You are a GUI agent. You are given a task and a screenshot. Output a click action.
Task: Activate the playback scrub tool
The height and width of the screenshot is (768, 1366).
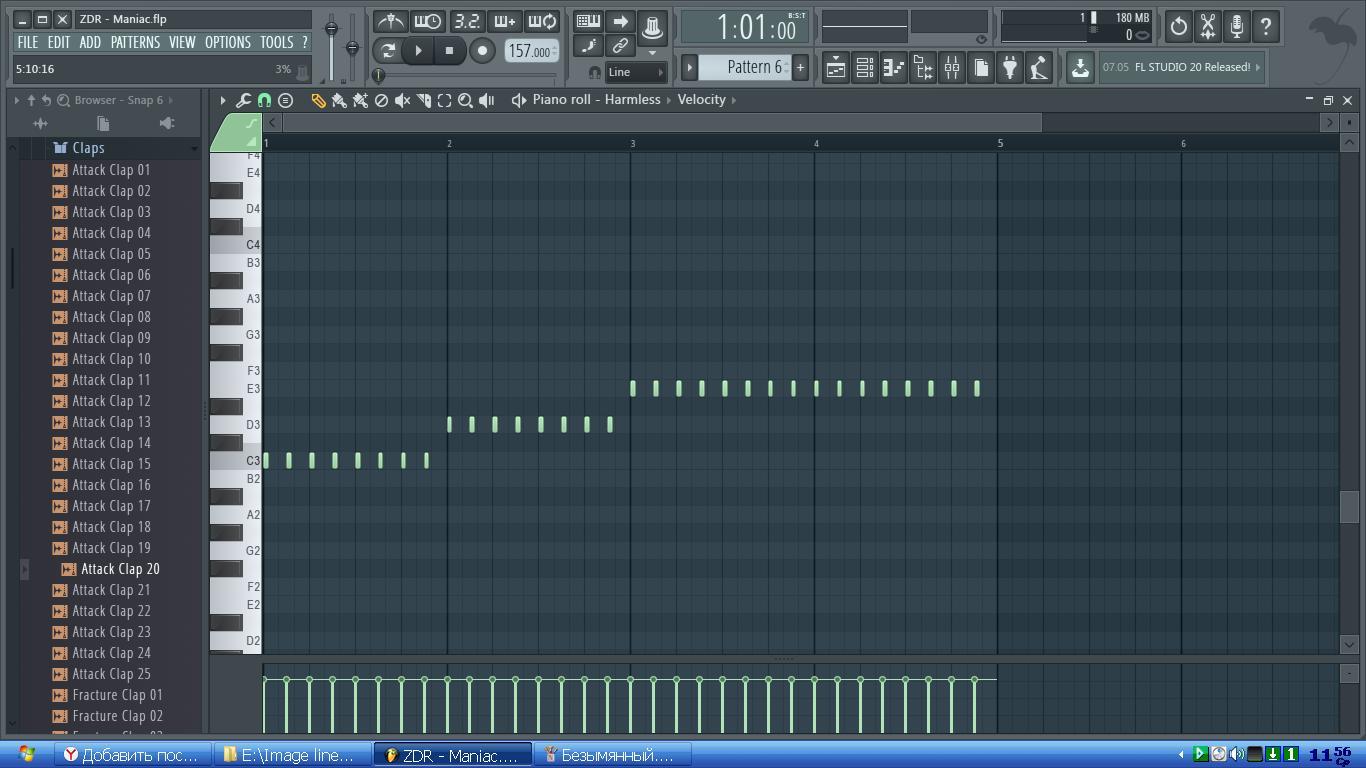tap(487, 100)
